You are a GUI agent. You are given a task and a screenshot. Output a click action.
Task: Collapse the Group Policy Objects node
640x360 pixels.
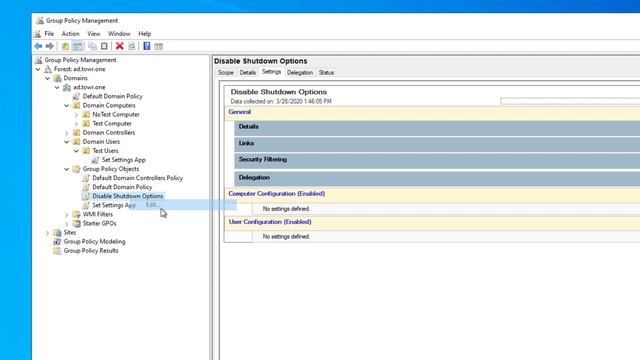point(67,169)
